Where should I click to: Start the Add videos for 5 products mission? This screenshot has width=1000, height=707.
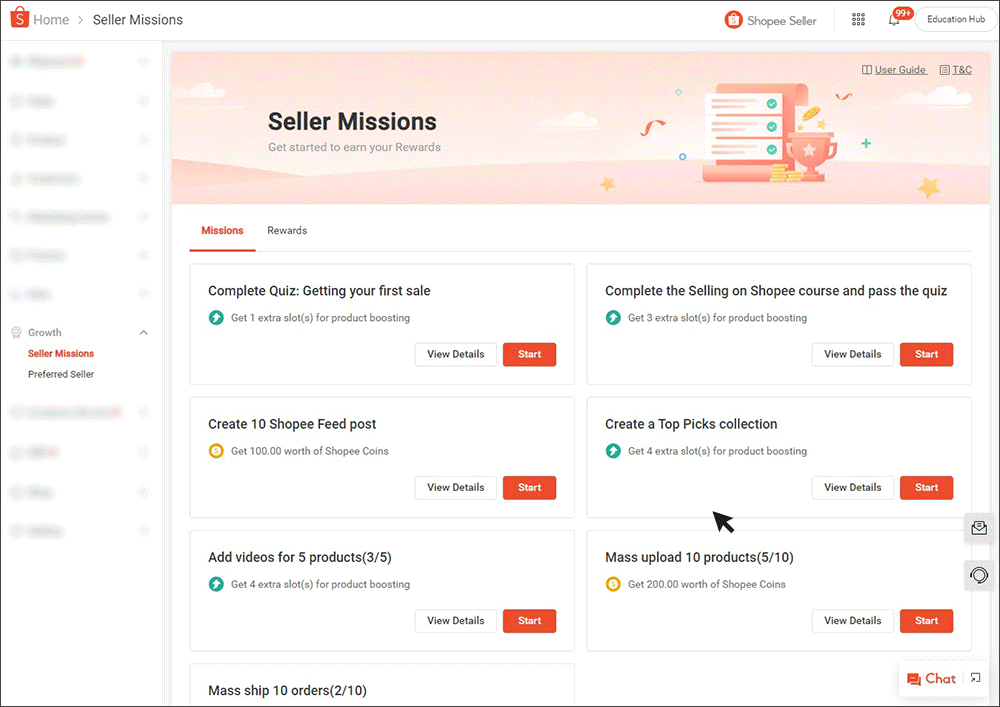pyautogui.click(x=529, y=621)
